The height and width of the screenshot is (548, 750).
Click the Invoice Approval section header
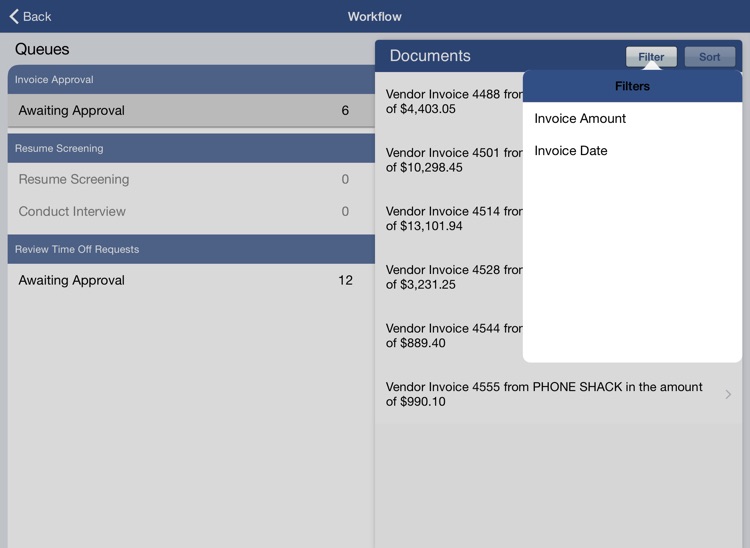pyautogui.click(x=191, y=79)
